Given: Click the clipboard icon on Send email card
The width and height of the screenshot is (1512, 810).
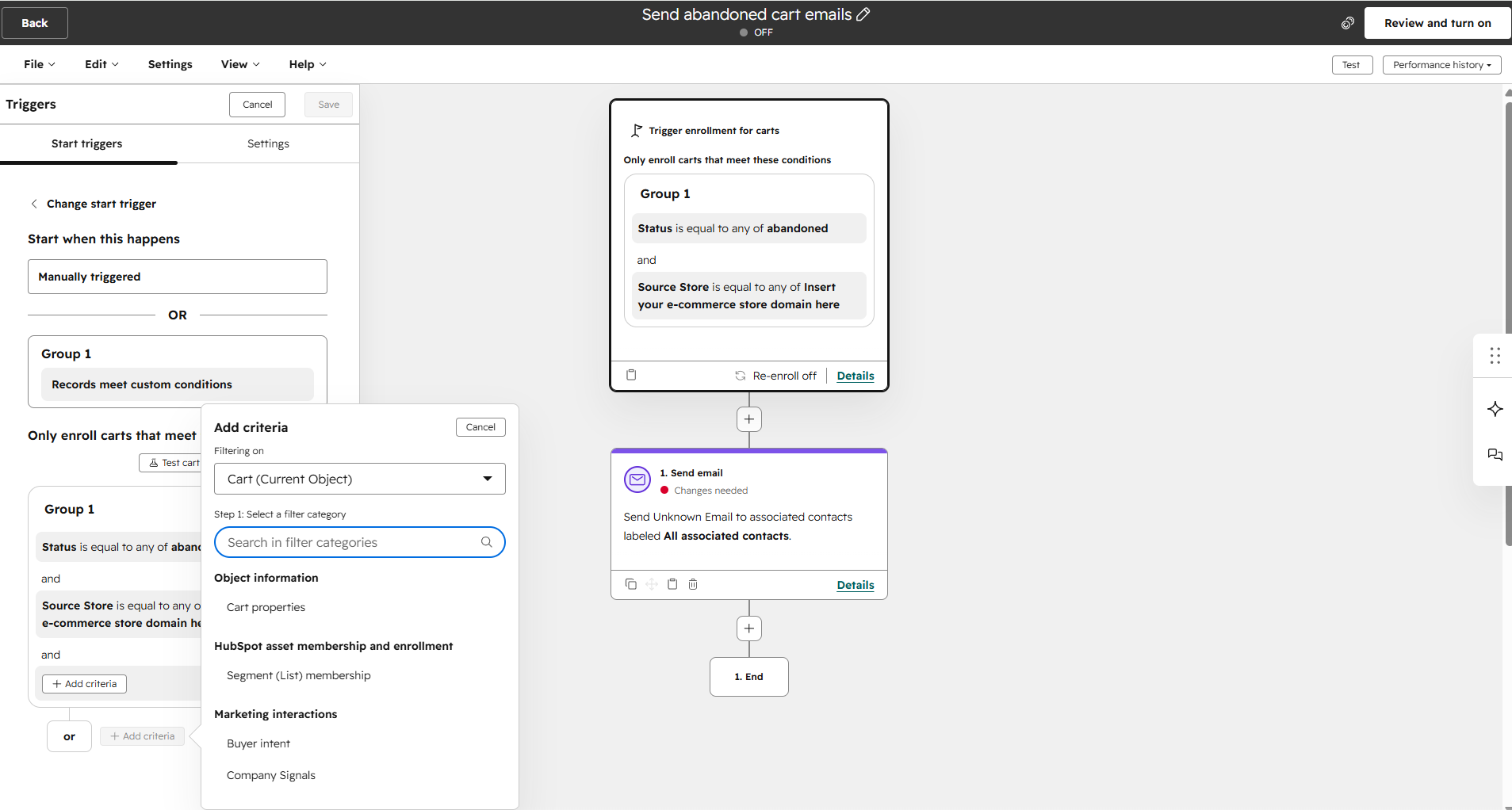Looking at the screenshot, I should click(672, 584).
